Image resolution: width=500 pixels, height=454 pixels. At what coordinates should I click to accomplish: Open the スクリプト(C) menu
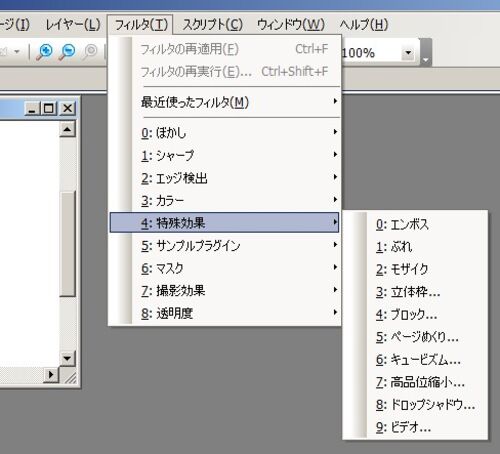(212, 25)
